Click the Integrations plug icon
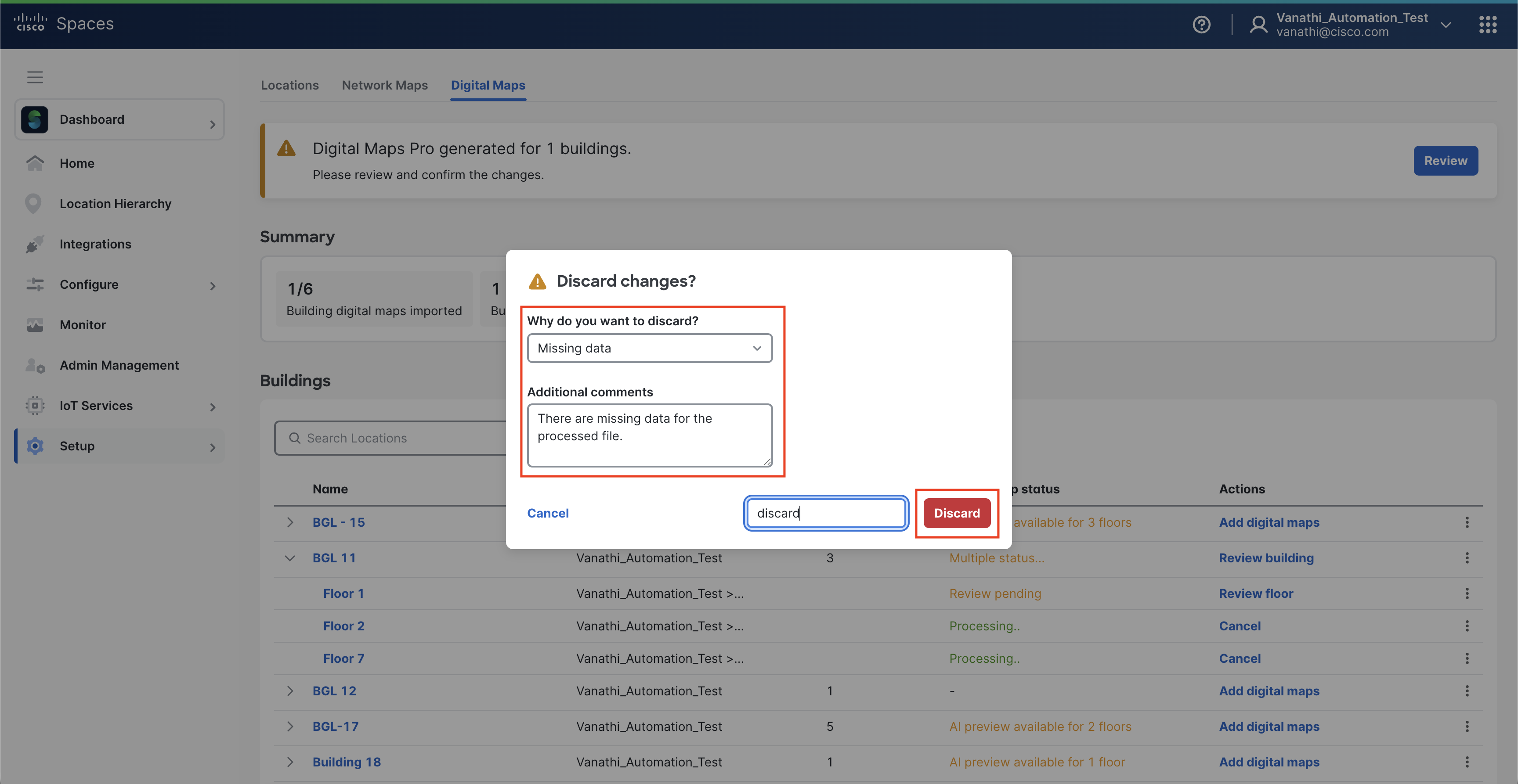 (x=35, y=244)
